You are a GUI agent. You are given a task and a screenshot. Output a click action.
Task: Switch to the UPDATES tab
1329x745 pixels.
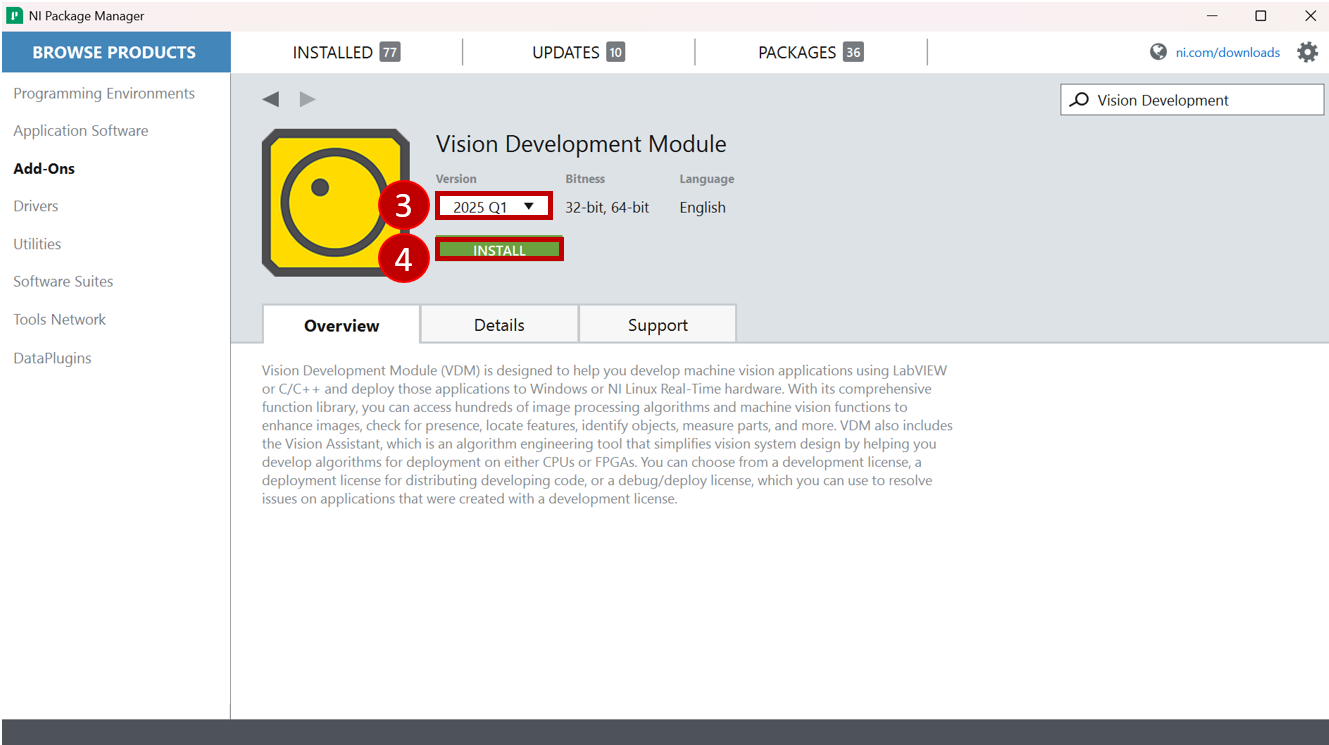pos(578,52)
